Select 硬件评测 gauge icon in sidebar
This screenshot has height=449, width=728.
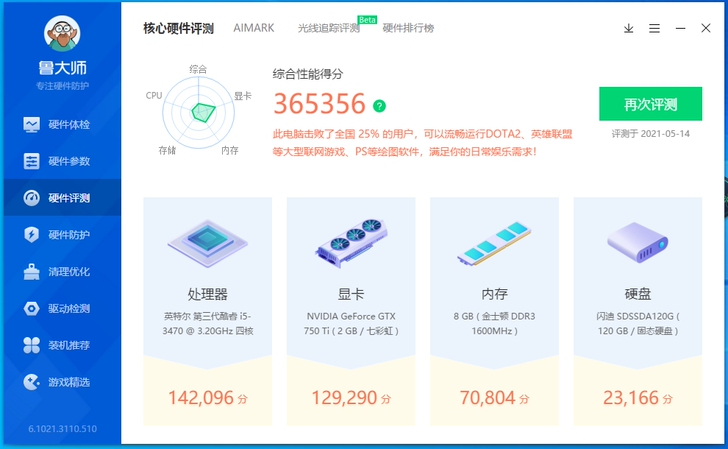[32, 198]
